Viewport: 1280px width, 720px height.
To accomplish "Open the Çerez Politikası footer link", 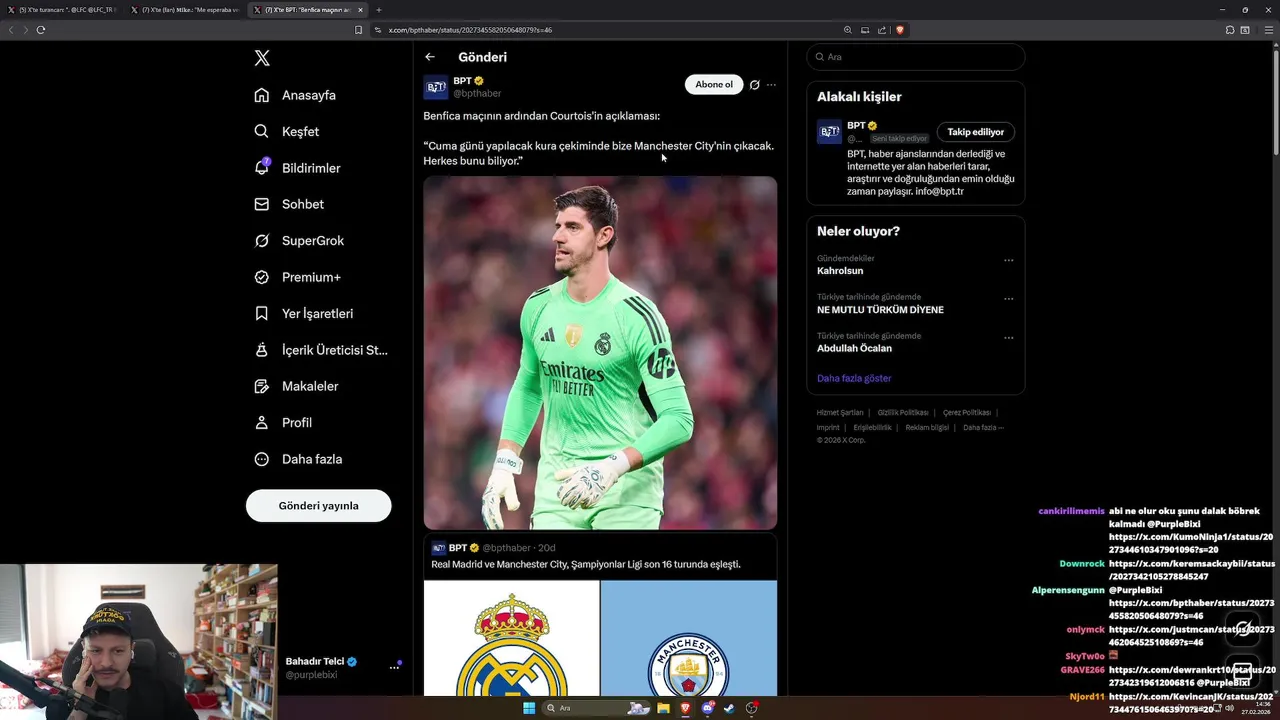I will coord(967,412).
